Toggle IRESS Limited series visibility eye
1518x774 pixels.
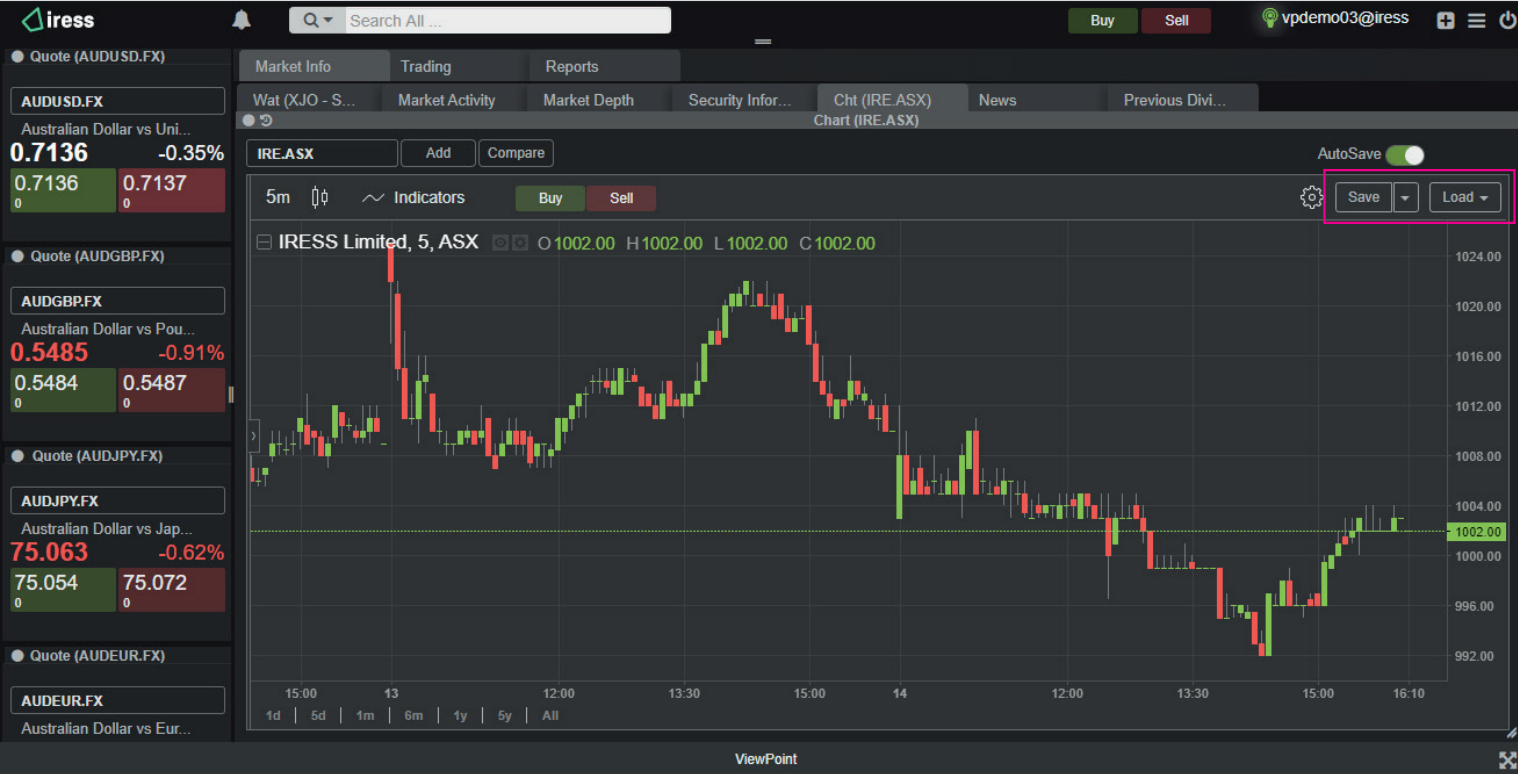tap(501, 243)
